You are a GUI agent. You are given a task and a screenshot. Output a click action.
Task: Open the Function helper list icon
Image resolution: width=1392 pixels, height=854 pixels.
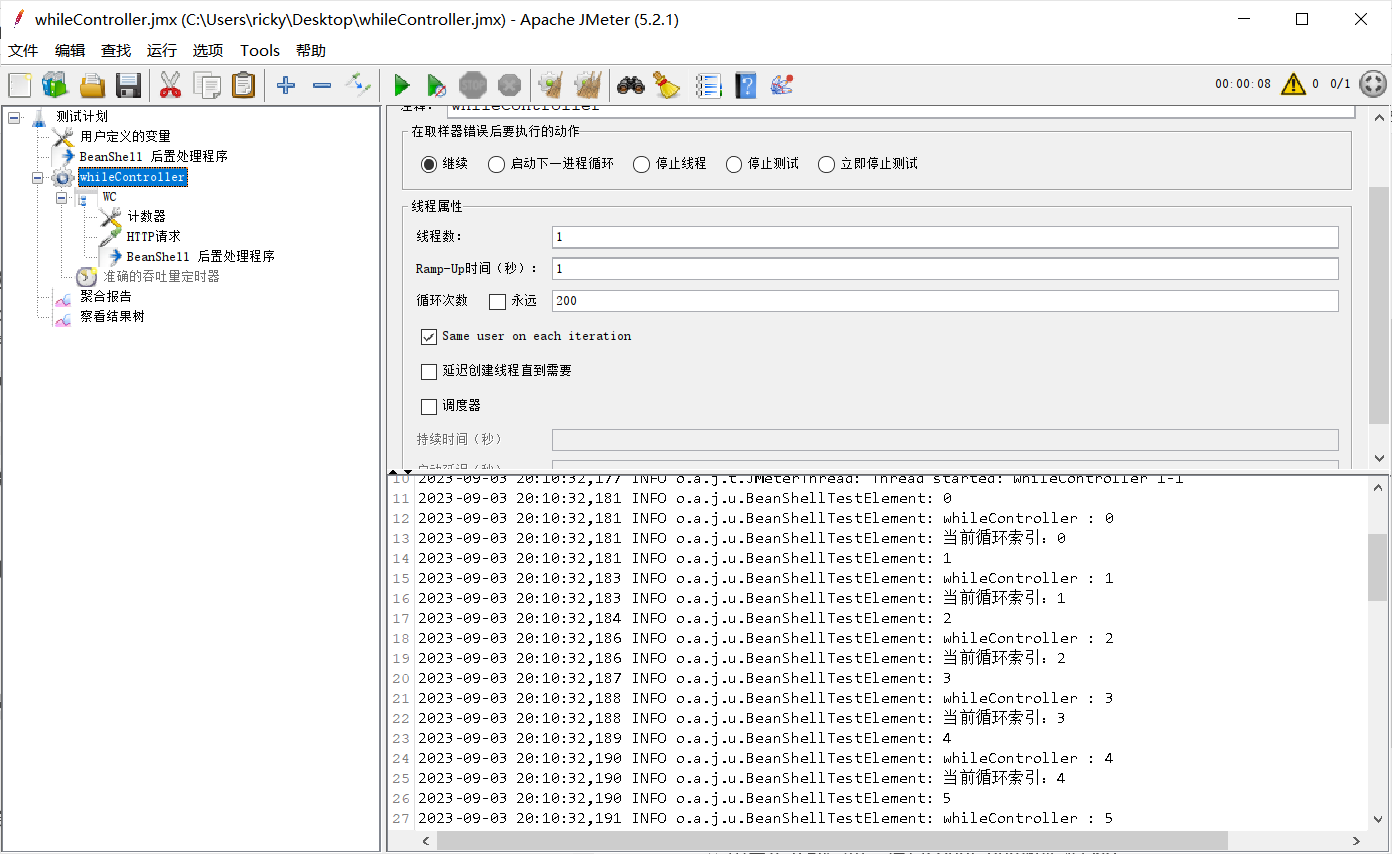click(x=708, y=85)
